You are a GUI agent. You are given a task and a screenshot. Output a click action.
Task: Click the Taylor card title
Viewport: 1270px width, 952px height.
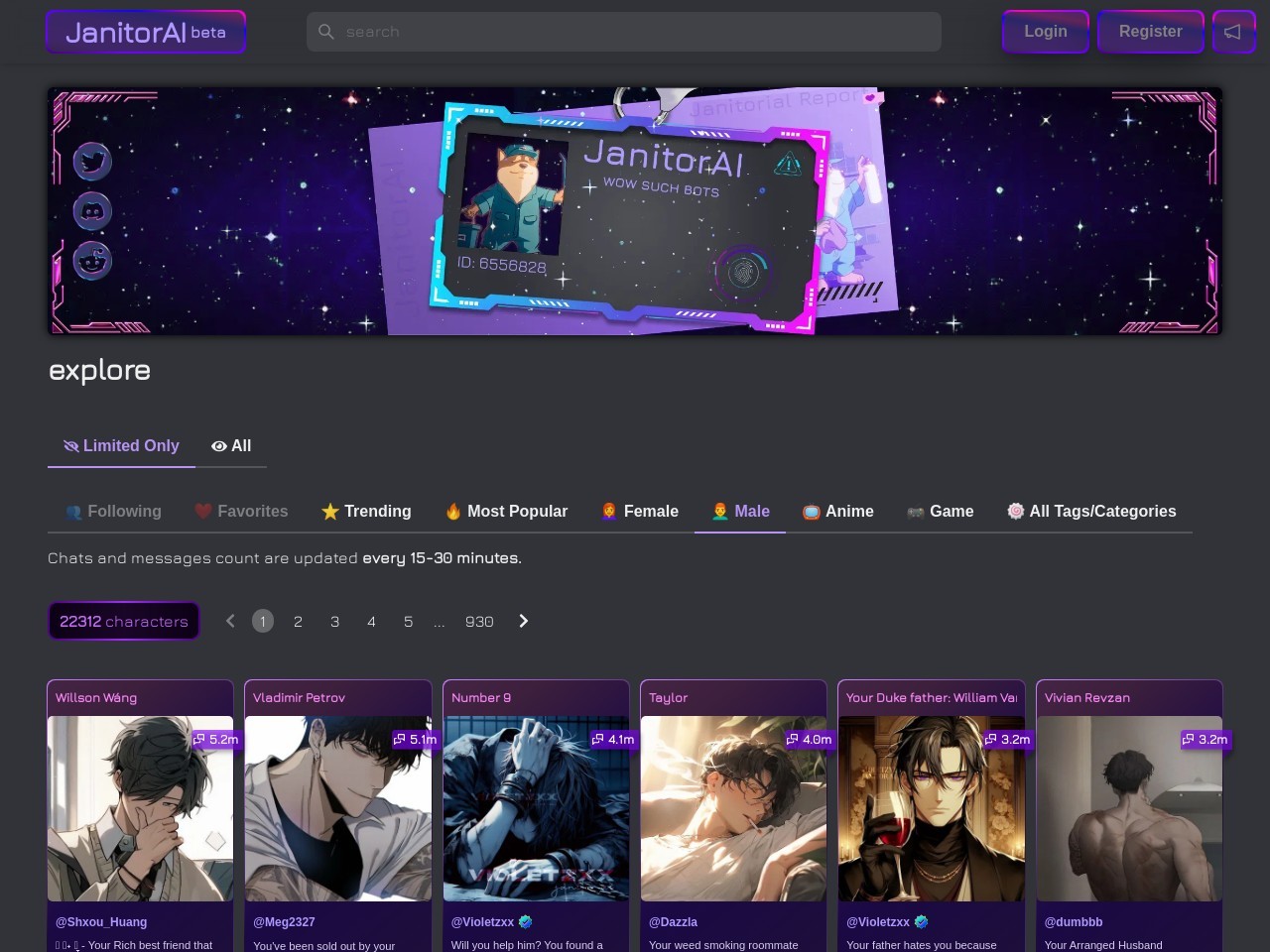point(668,697)
